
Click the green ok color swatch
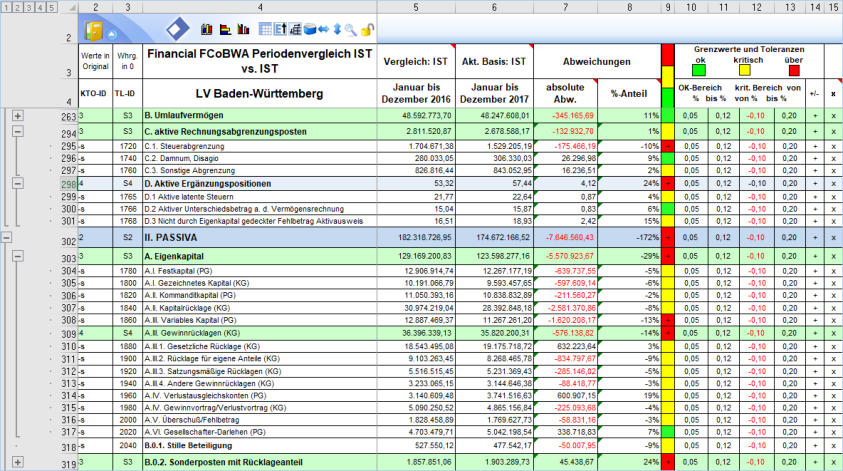[x=699, y=69]
